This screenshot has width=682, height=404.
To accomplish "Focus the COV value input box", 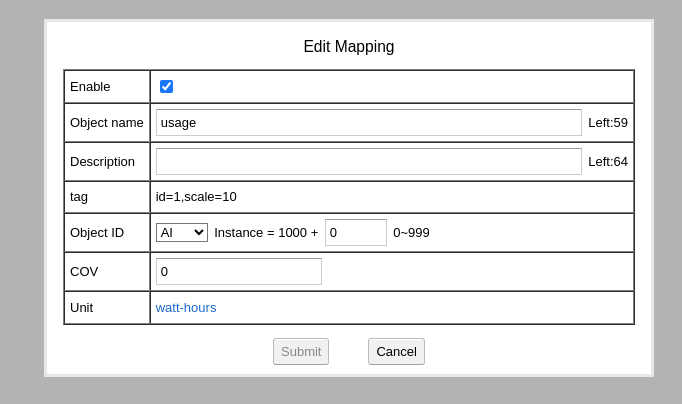I will (x=239, y=272).
